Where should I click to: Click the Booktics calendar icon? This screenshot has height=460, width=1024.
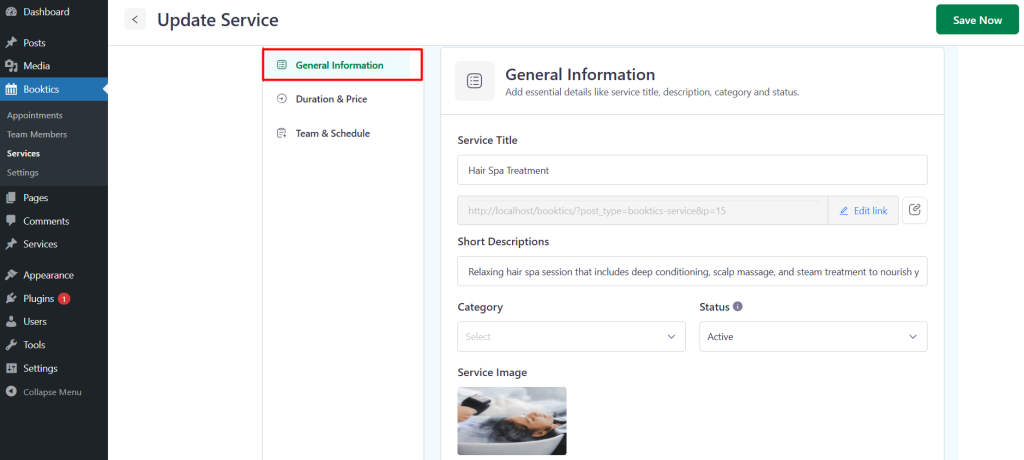(x=10, y=90)
